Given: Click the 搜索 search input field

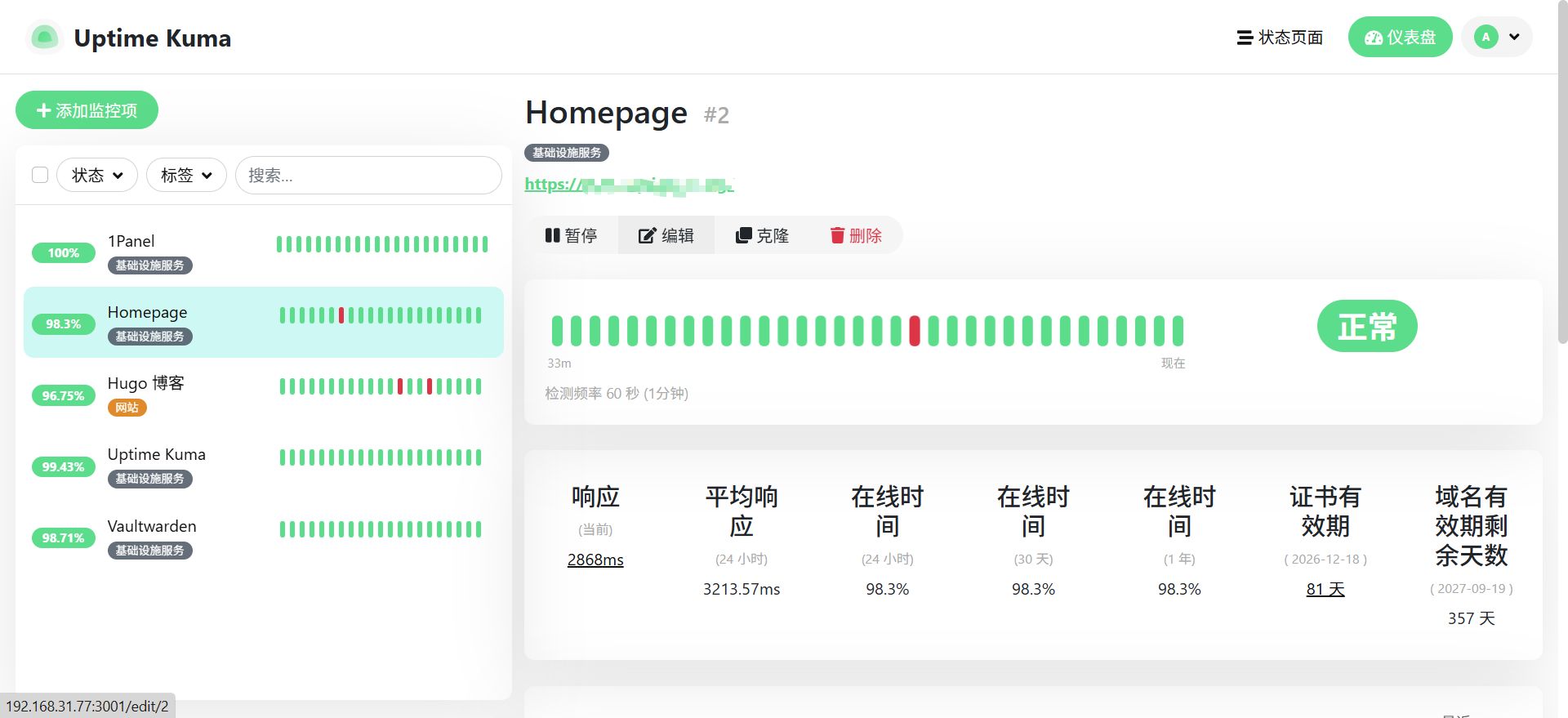Looking at the screenshot, I should coord(368,175).
